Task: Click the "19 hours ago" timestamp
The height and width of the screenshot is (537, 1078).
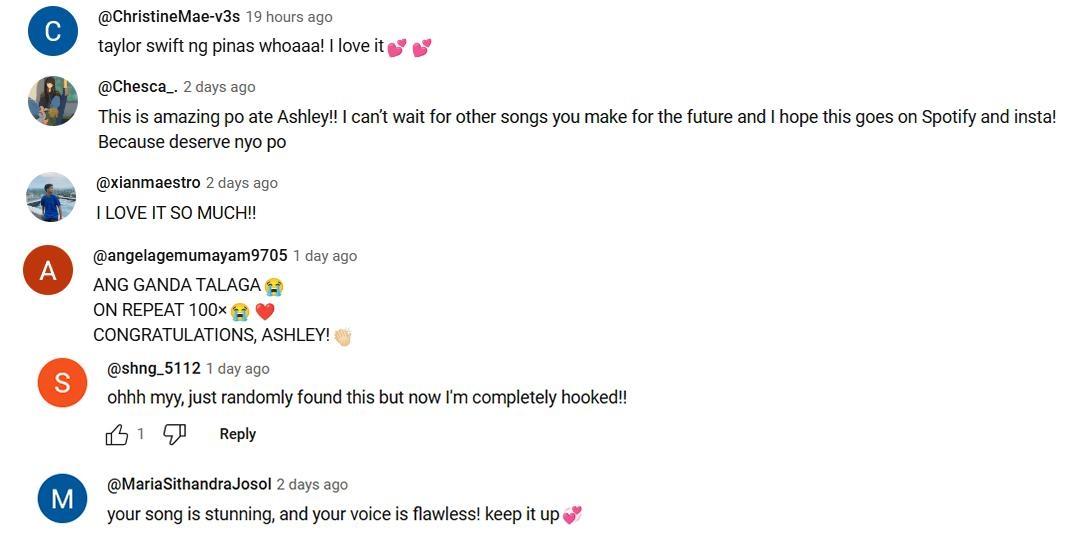Action: (x=289, y=17)
